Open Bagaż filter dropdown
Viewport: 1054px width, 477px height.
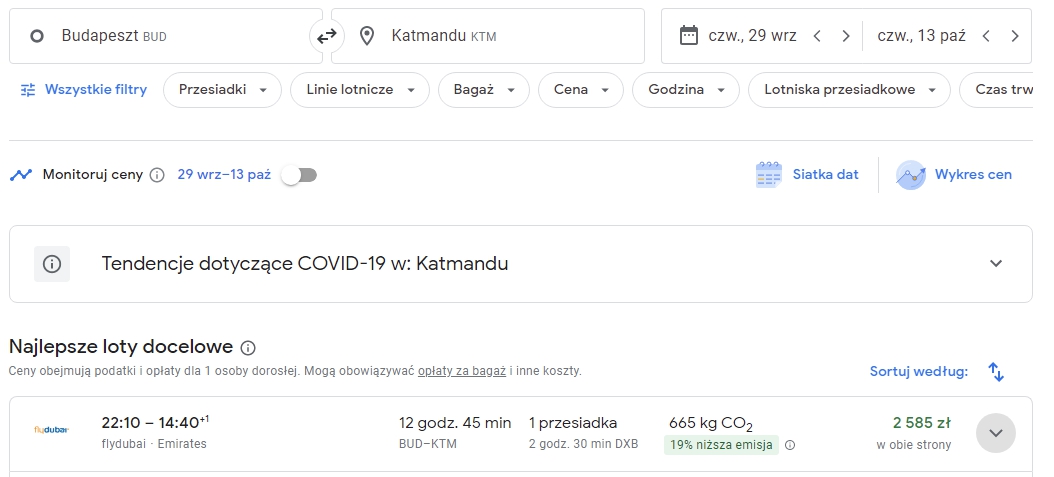484,90
